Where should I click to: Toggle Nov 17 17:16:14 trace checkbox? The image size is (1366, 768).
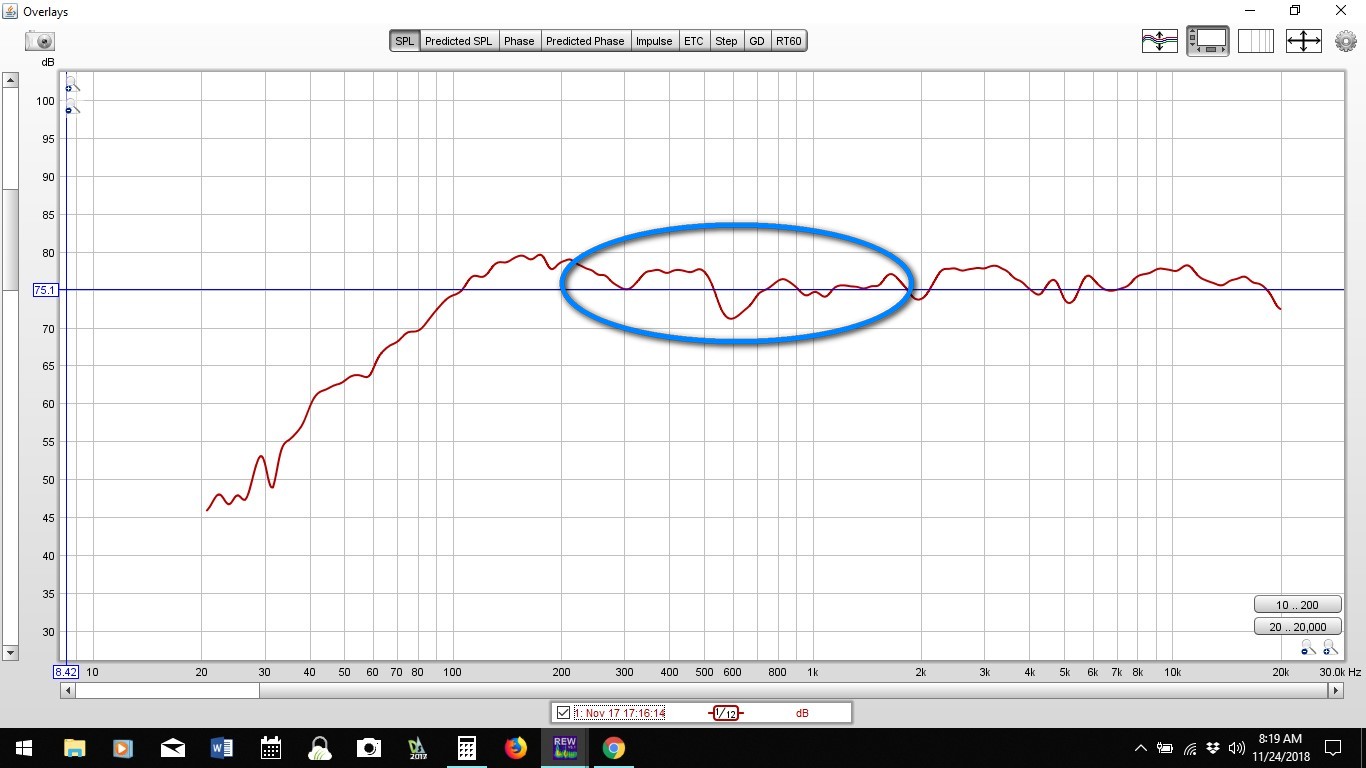(x=563, y=713)
